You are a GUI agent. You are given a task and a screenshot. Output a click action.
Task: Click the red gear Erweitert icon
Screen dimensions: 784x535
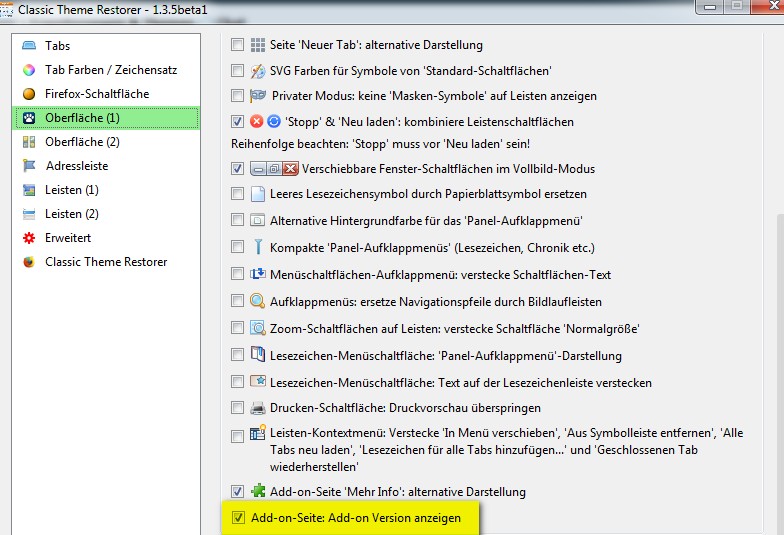[29, 238]
